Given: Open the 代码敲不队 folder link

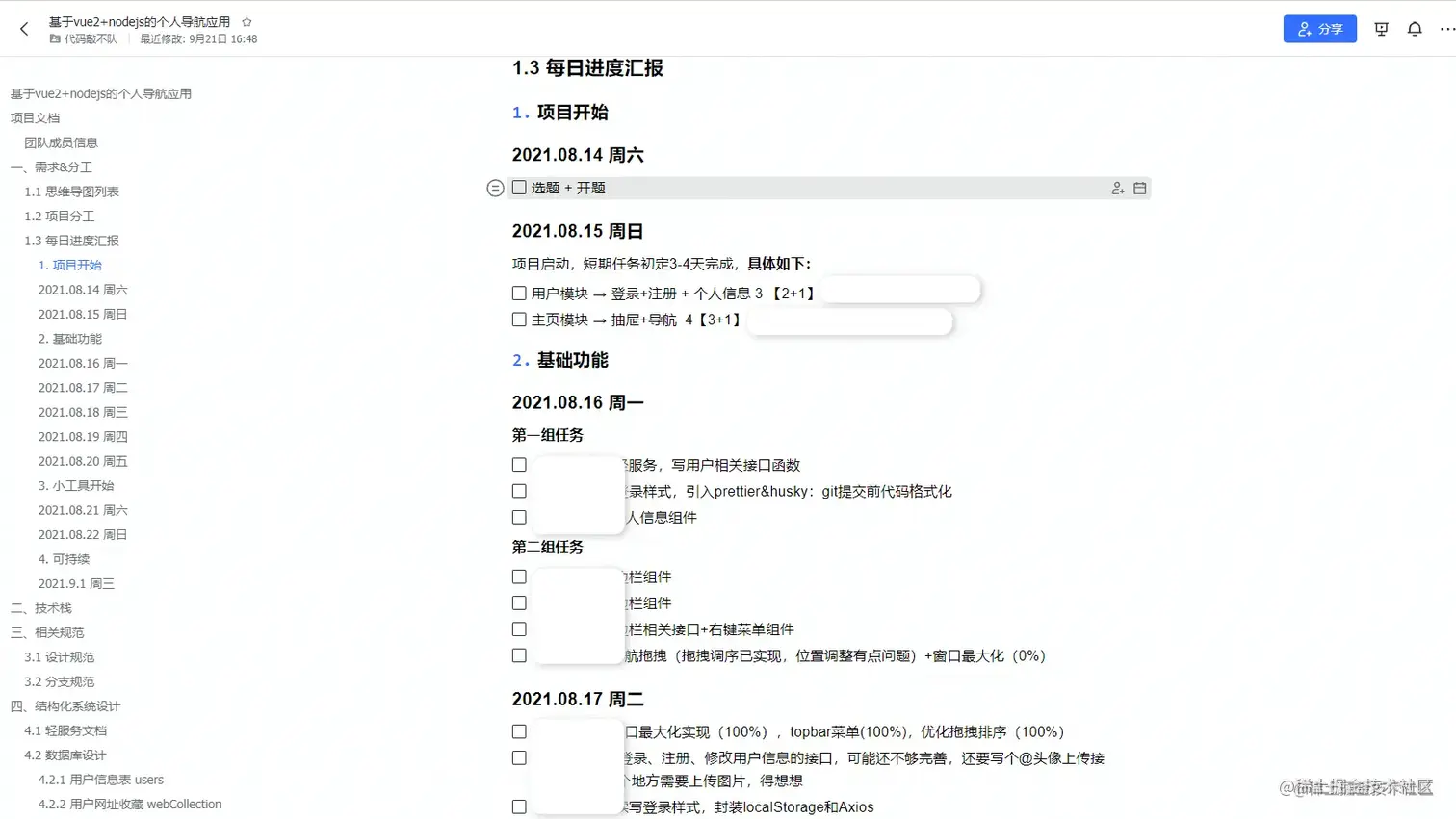Looking at the screenshot, I should [83, 39].
